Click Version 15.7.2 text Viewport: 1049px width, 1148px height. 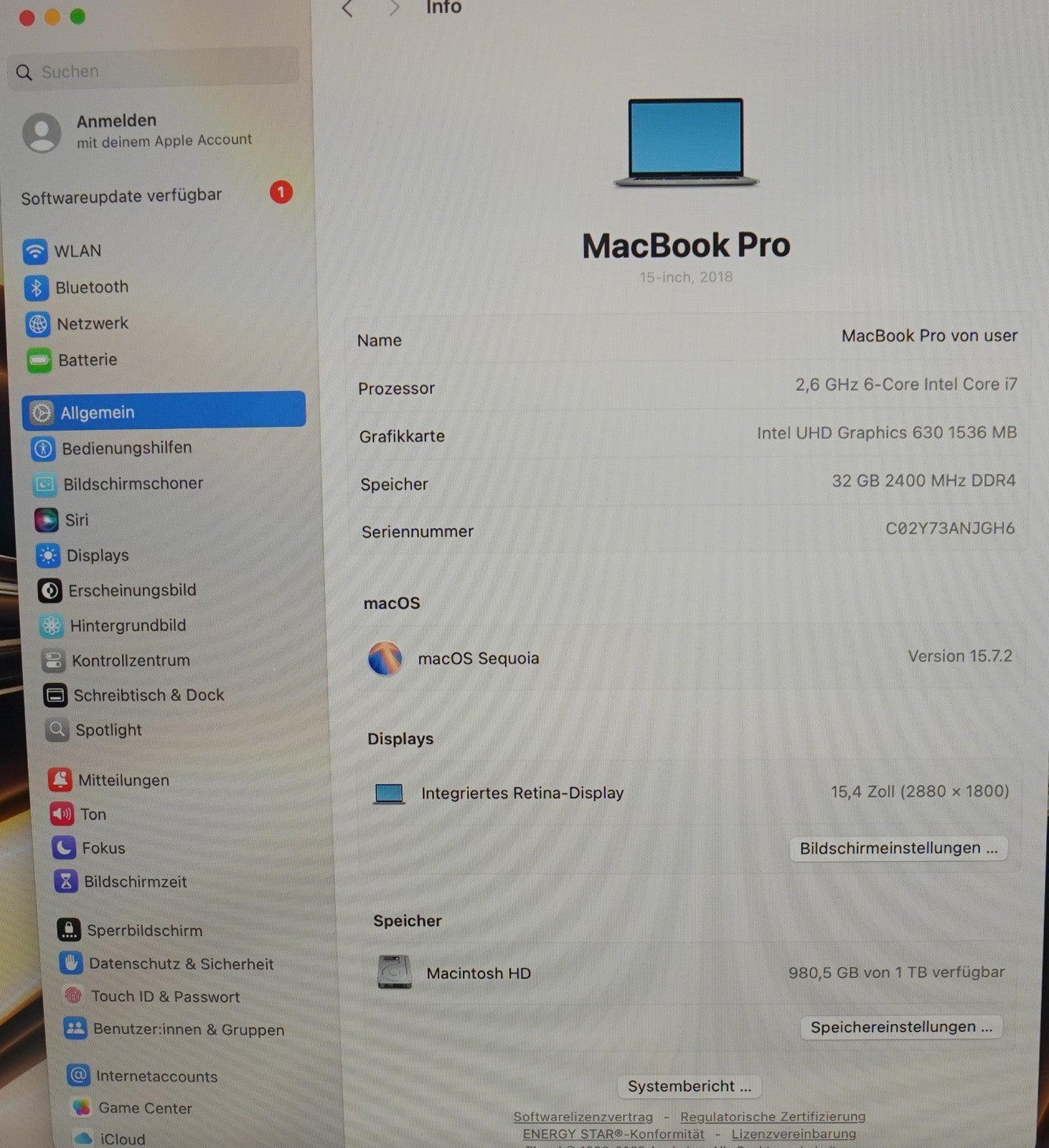(x=960, y=656)
